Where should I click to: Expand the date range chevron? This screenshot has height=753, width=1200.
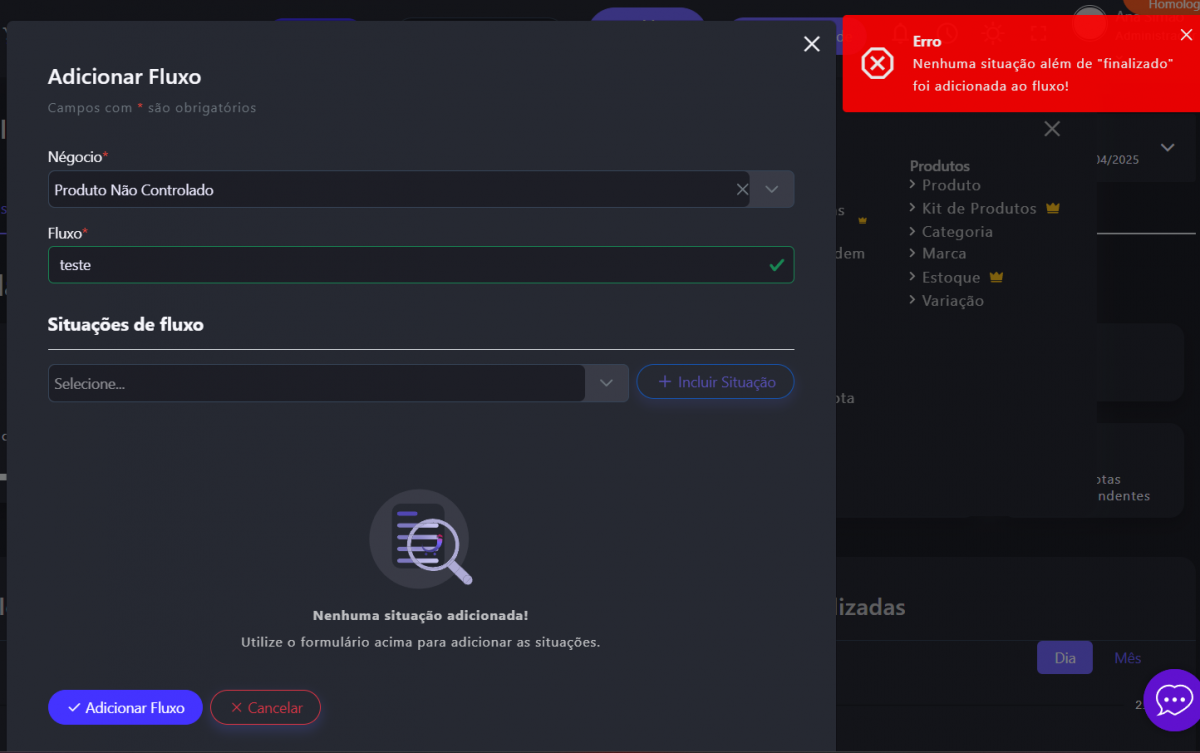(1167, 148)
